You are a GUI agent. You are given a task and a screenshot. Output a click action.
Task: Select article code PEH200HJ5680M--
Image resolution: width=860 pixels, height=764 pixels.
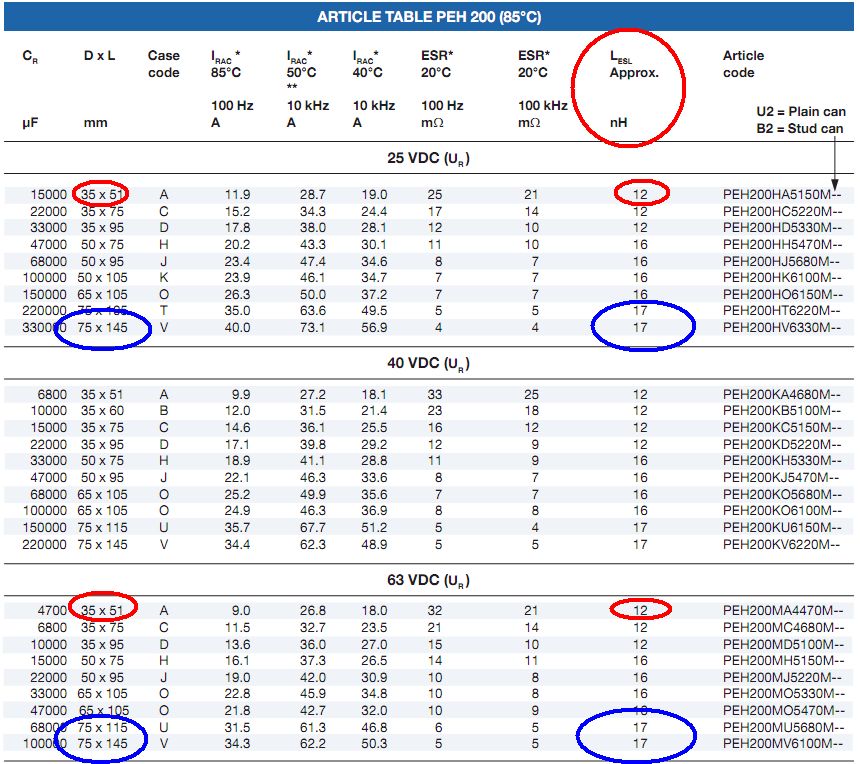[781, 262]
